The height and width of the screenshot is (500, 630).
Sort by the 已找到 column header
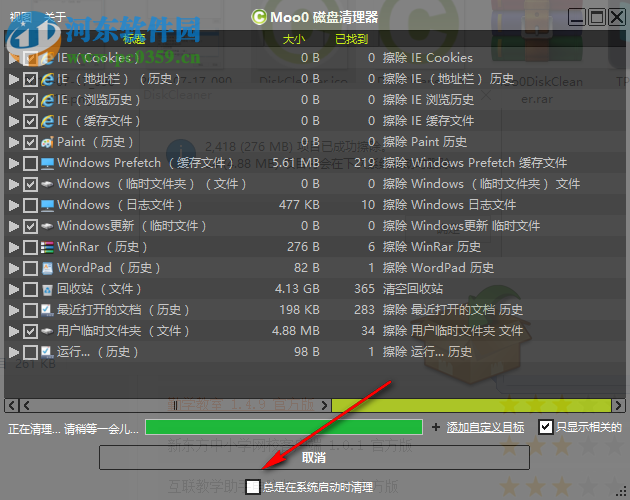(x=352, y=39)
